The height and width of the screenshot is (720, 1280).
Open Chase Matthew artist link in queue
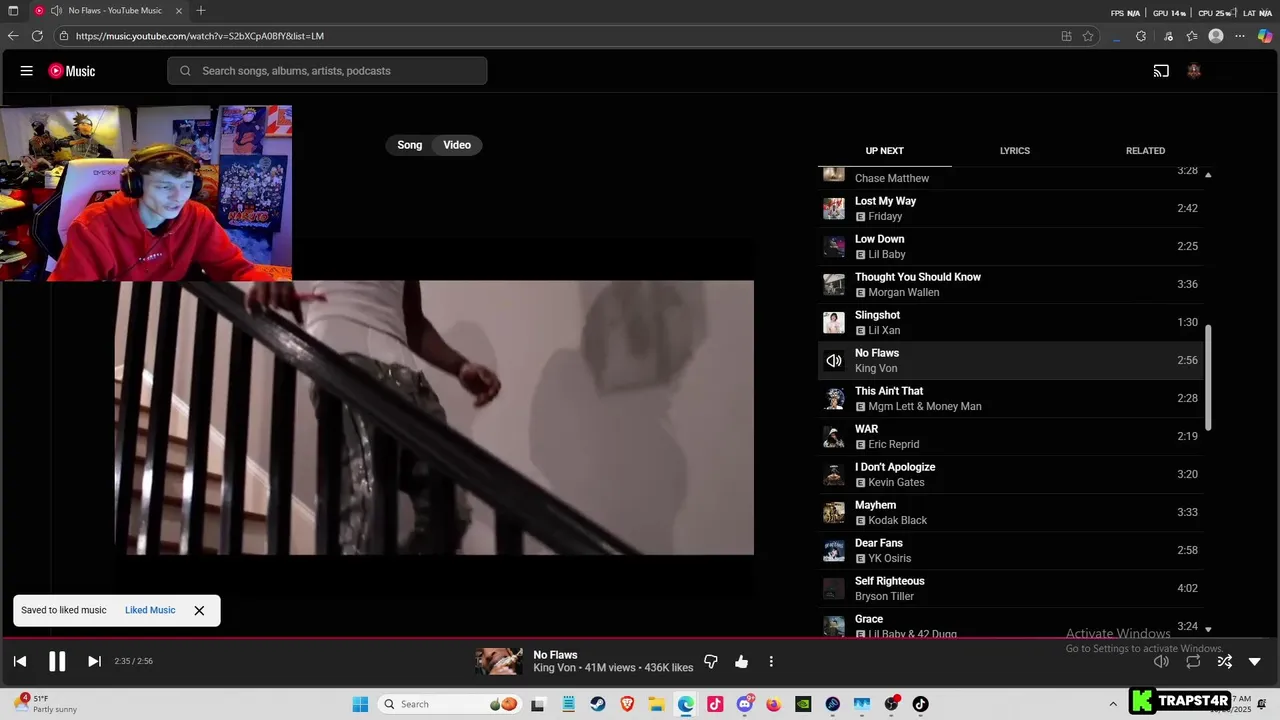coord(892,178)
